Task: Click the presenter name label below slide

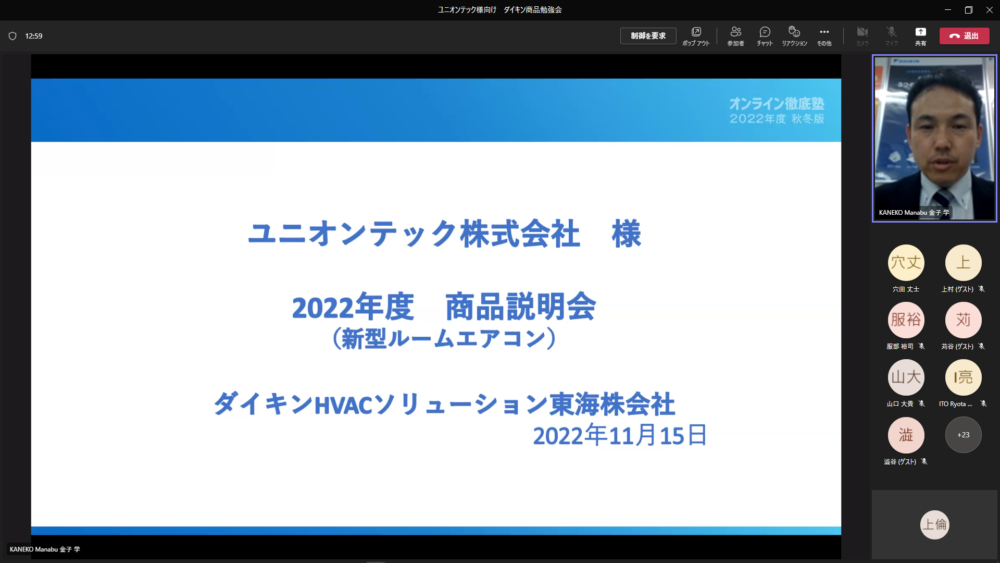Action: [x=45, y=549]
